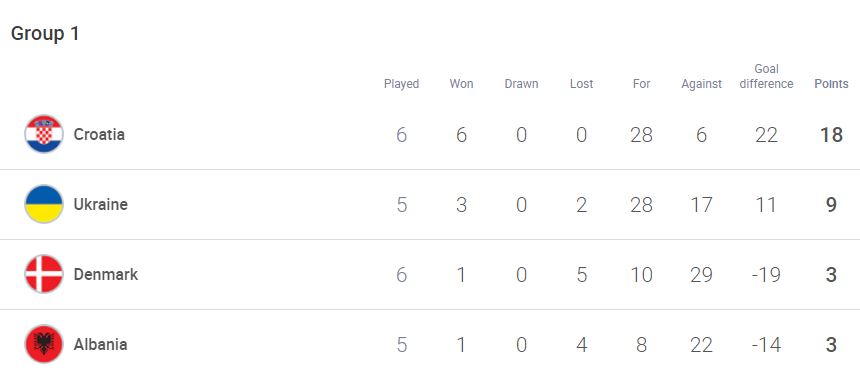Click the Points column header
This screenshot has height=373, width=860.
[831, 84]
